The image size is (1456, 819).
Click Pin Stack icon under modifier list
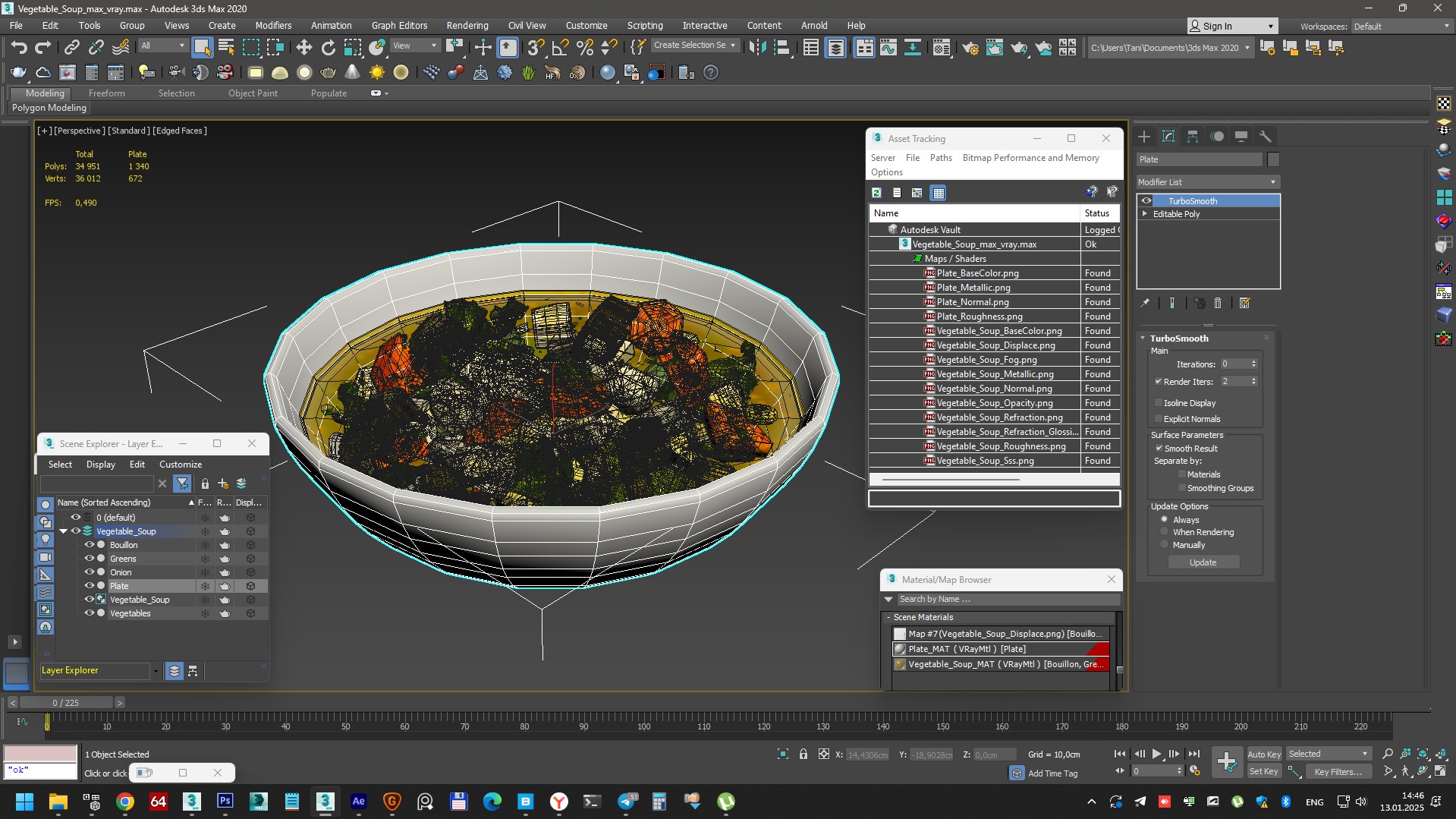click(1145, 303)
